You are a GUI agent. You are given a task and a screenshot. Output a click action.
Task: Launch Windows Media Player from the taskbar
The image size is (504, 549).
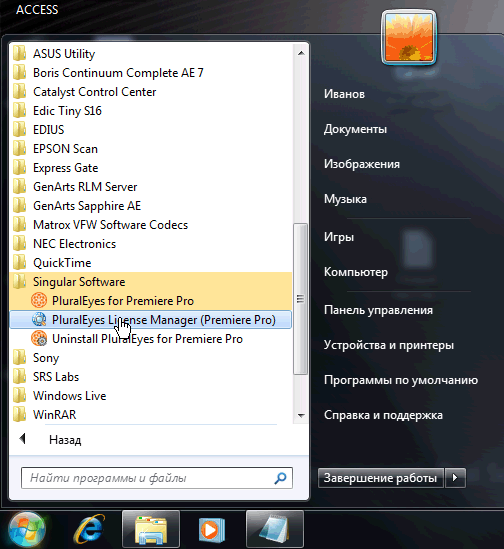click(212, 530)
